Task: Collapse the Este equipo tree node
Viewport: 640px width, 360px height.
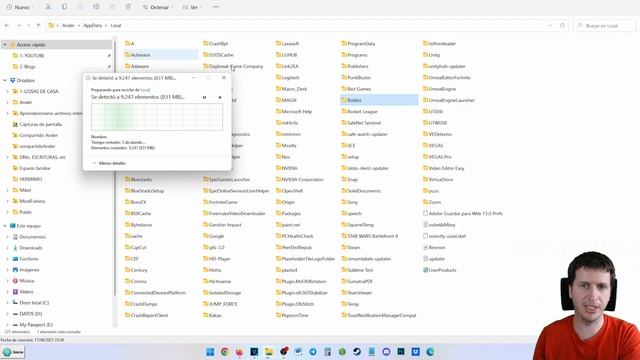Action: pos(4,226)
